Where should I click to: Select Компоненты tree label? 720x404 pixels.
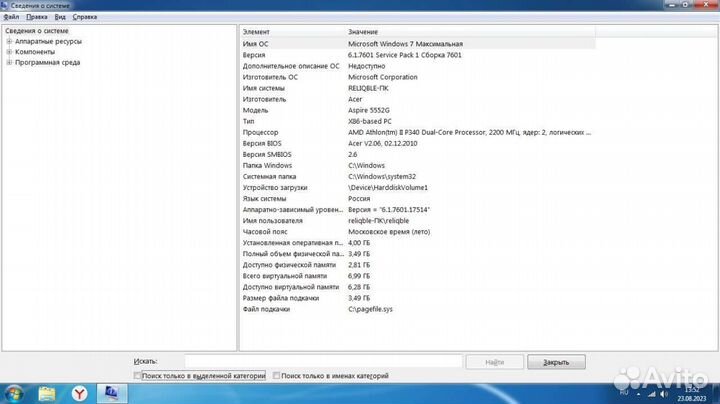(35, 52)
